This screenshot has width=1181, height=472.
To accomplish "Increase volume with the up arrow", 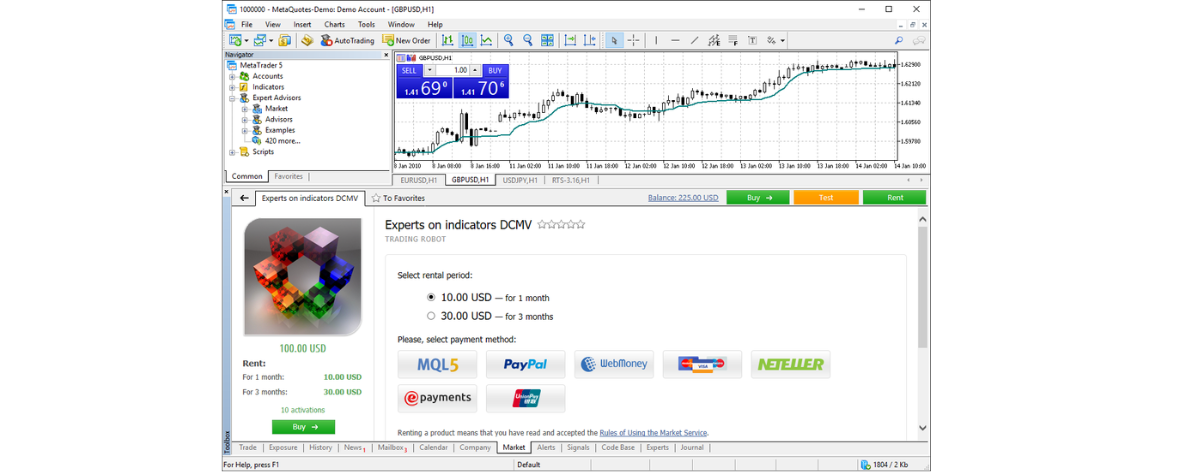I will pyautogui.click(x=475, y=70).
